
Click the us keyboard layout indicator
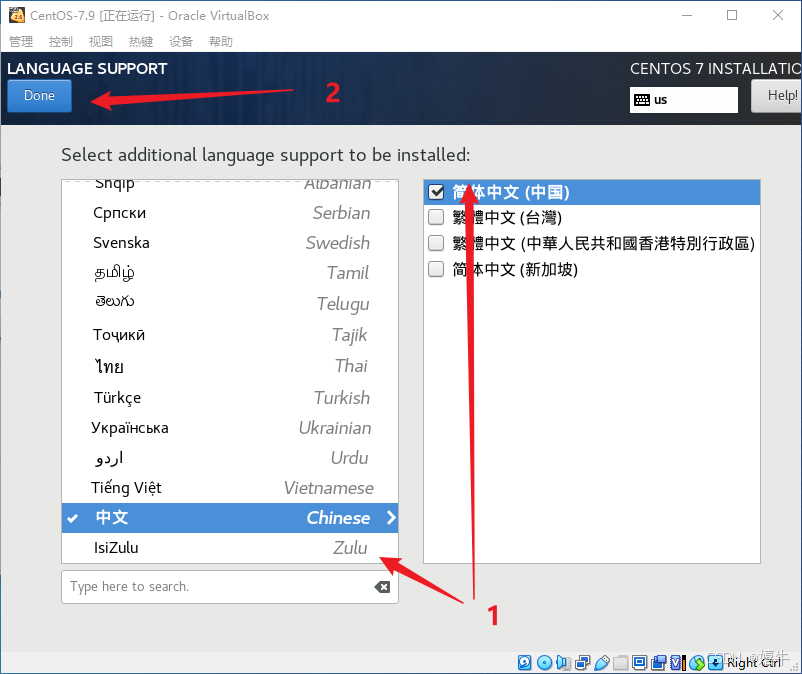click(684, 100)
